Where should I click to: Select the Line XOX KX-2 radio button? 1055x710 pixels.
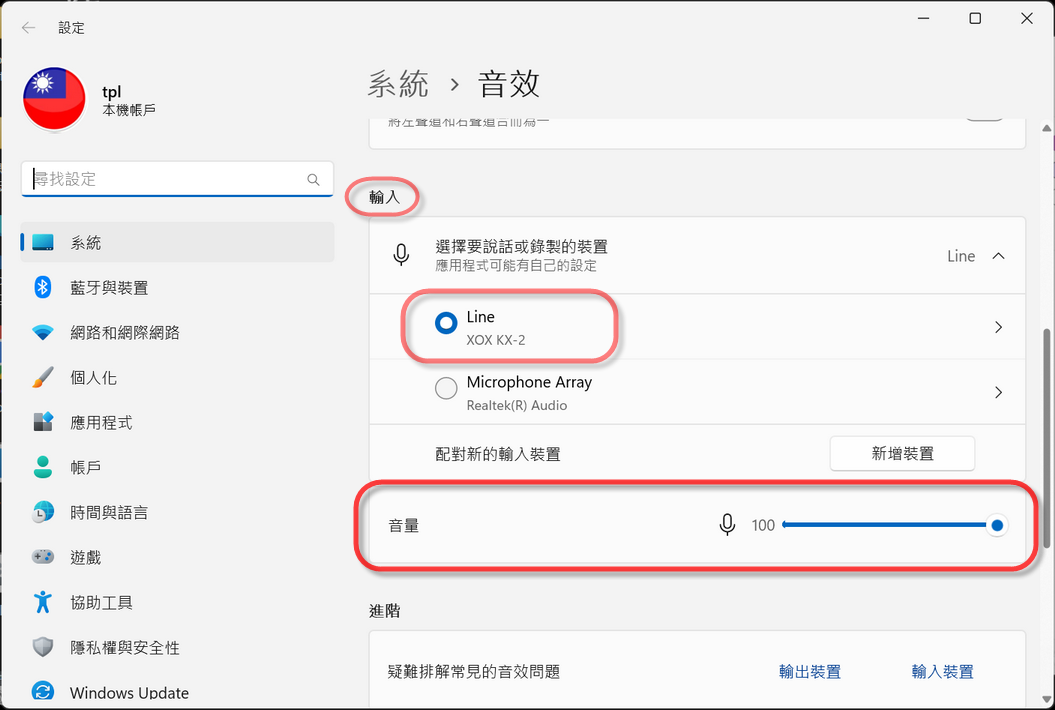point(446,323)
